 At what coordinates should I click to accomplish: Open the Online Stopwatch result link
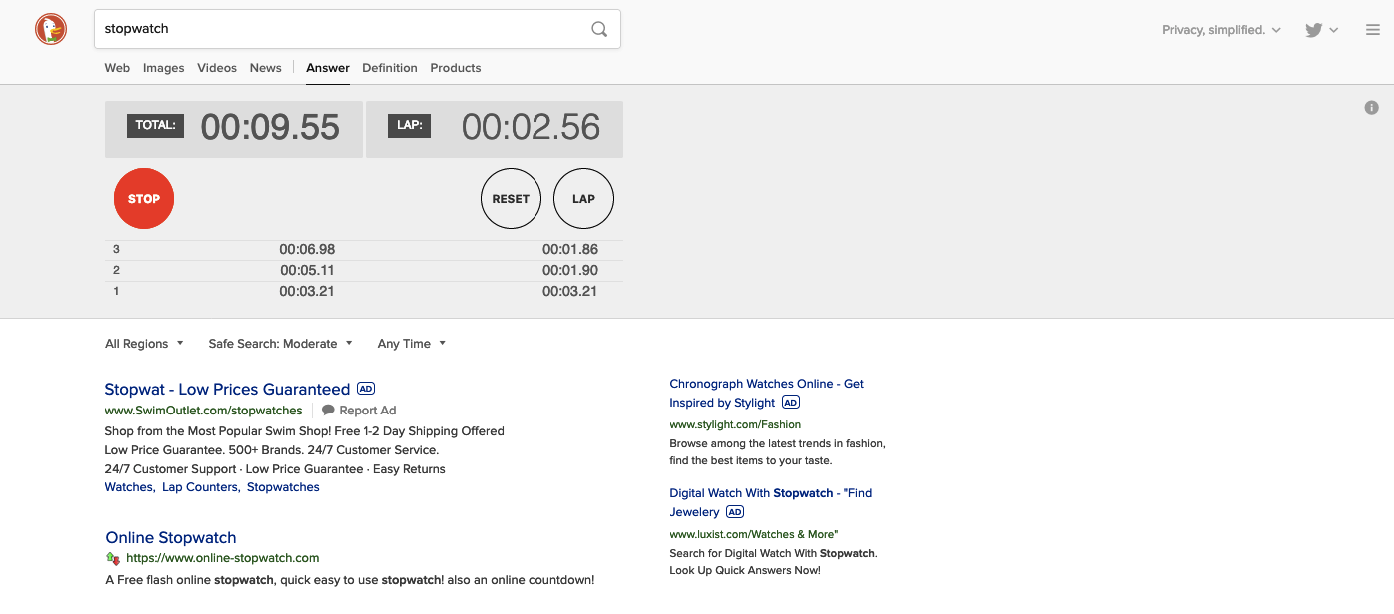170,537
